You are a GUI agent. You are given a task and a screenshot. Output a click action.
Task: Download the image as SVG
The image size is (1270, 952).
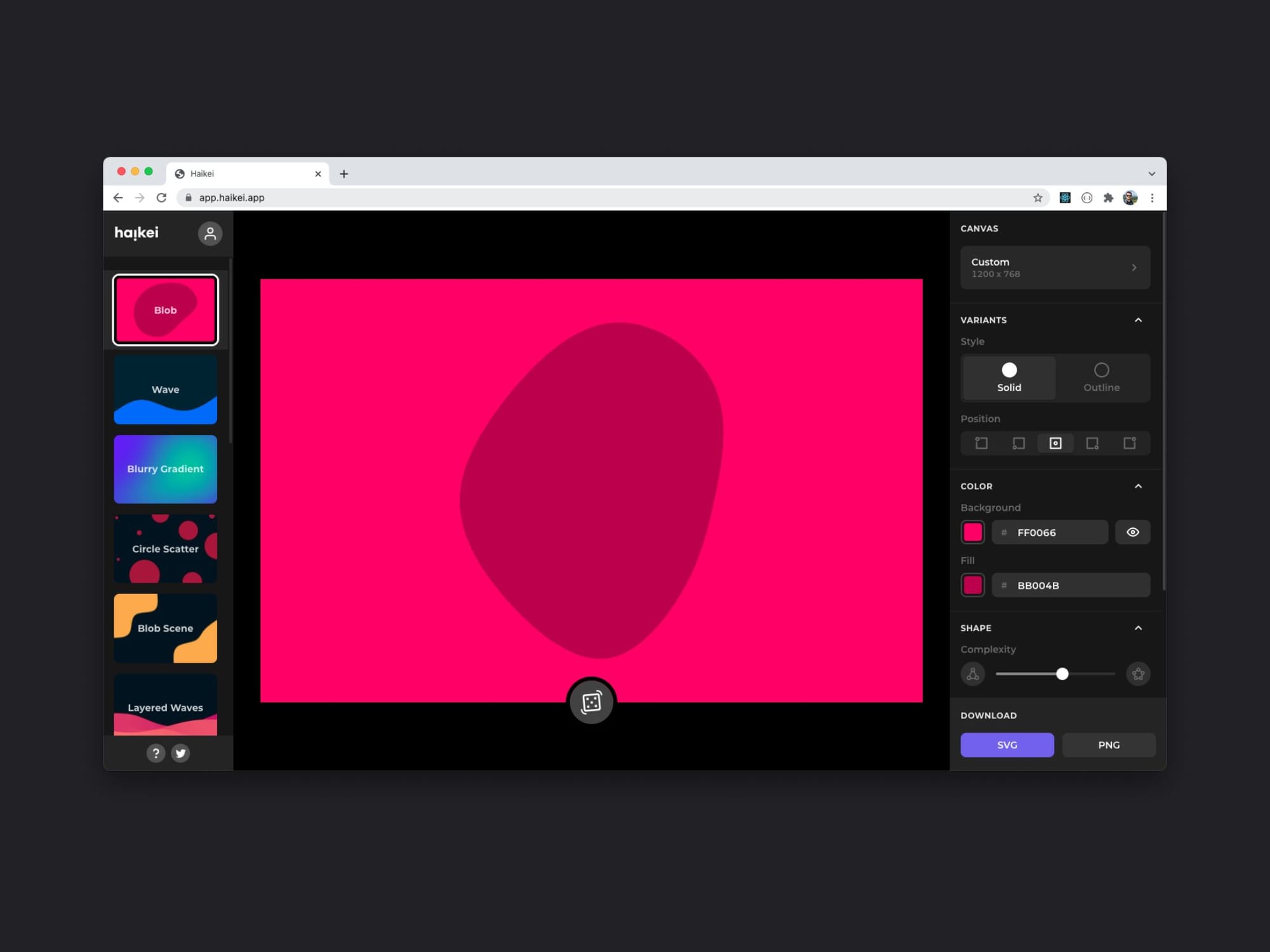(1007, 745)
